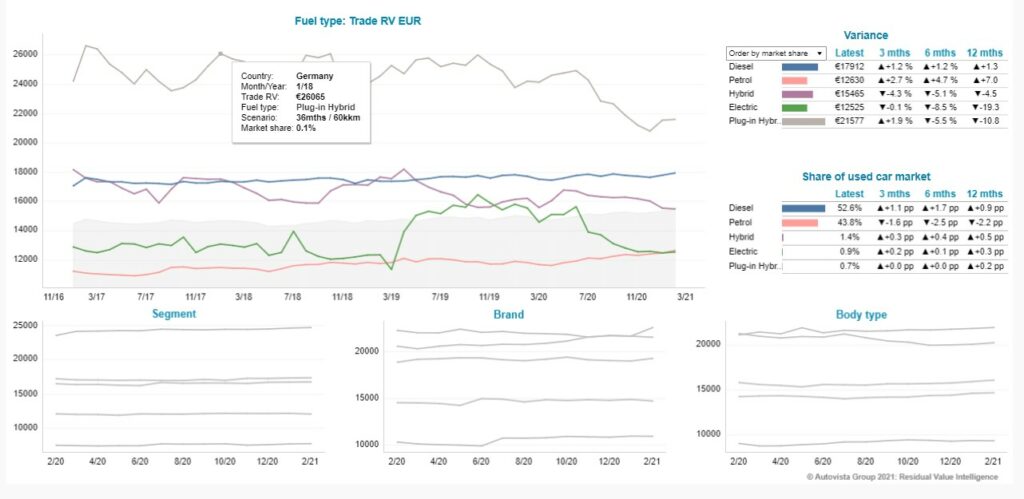Click the '12 mths' column header in Variance
This screenshot has height=499, width=1024.
tap(985, 53)
